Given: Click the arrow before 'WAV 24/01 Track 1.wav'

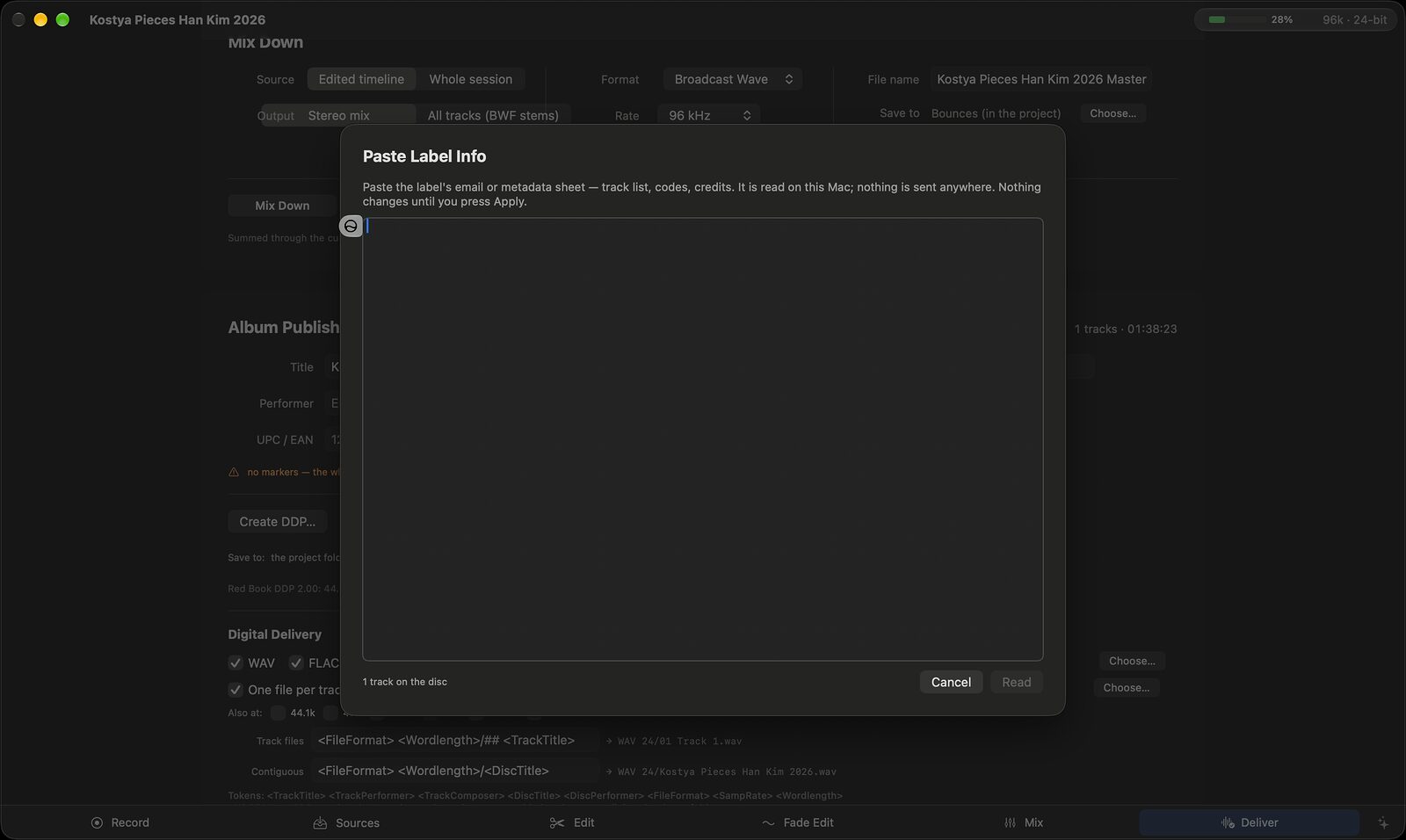Looking at the screenshot, I should [609, 742].
